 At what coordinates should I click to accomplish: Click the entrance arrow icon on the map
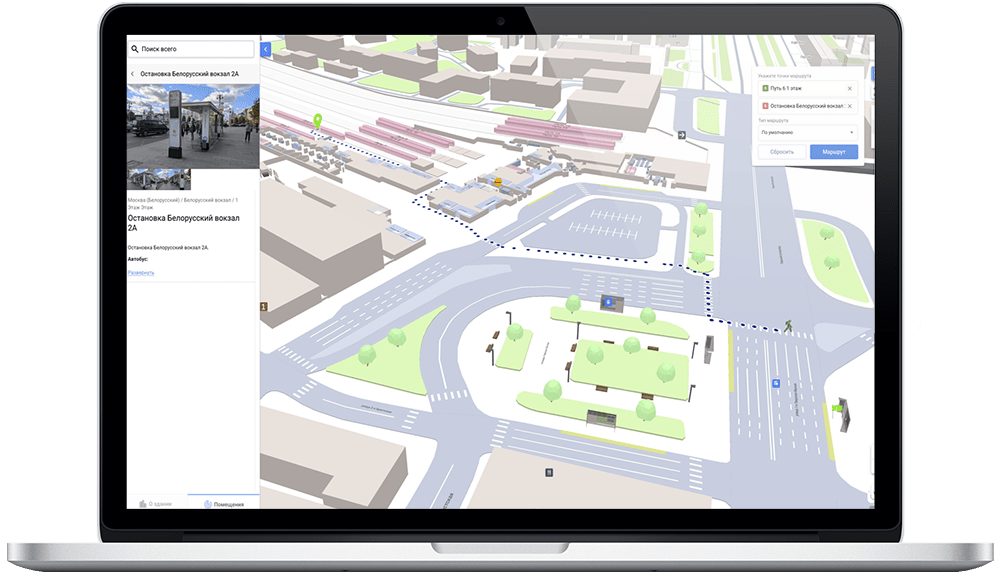point(681,135)
